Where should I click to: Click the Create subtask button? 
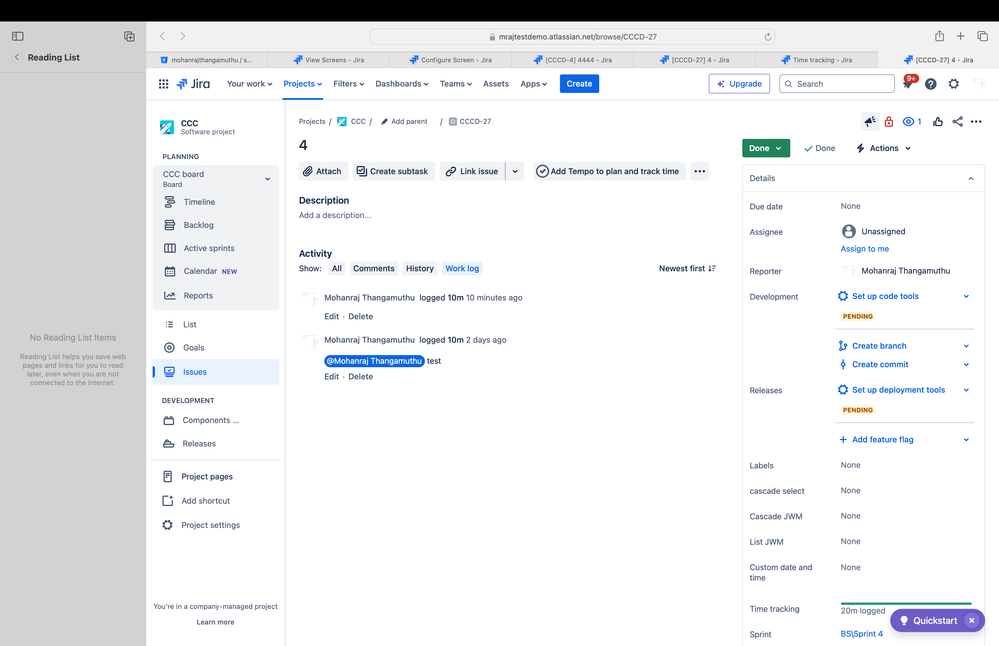pos(394,171)
